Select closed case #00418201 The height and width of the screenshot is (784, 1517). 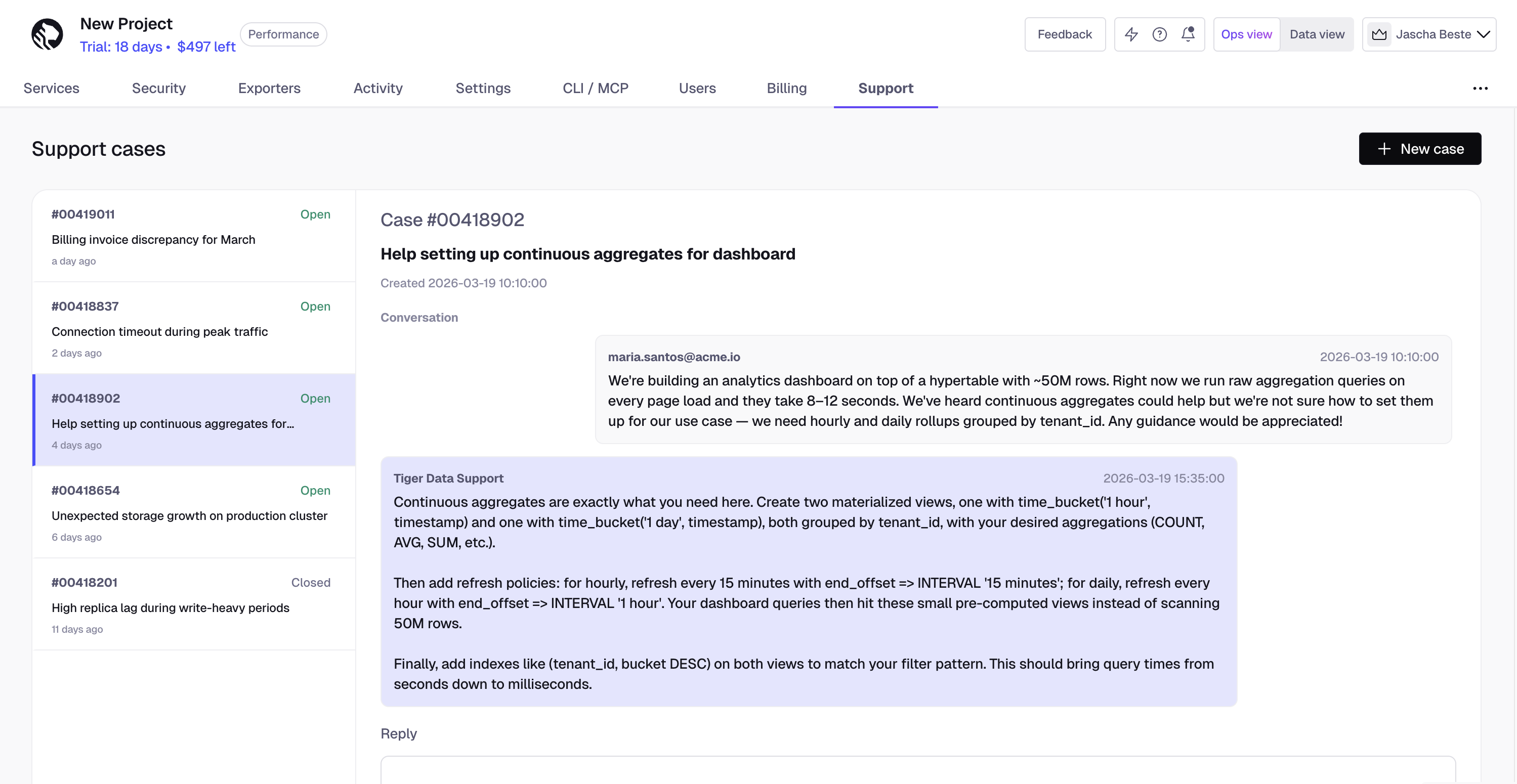193,604
